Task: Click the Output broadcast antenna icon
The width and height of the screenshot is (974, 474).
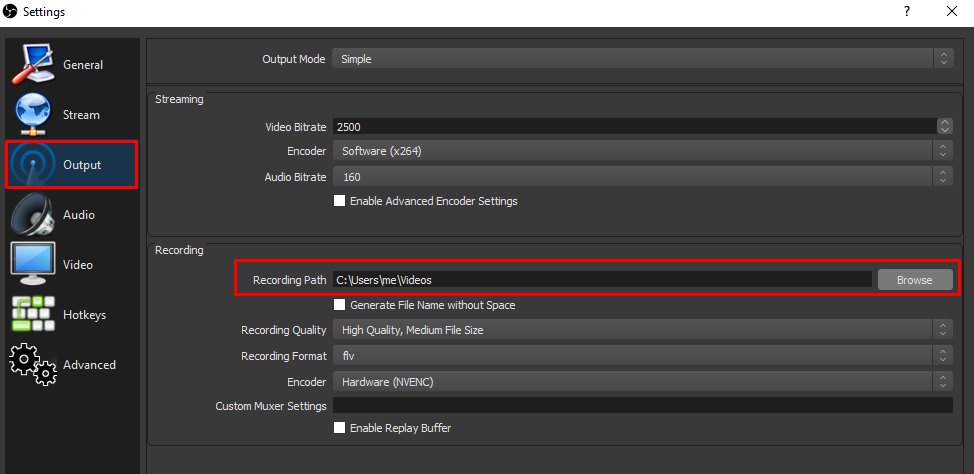Action: (x=33, y=165)
